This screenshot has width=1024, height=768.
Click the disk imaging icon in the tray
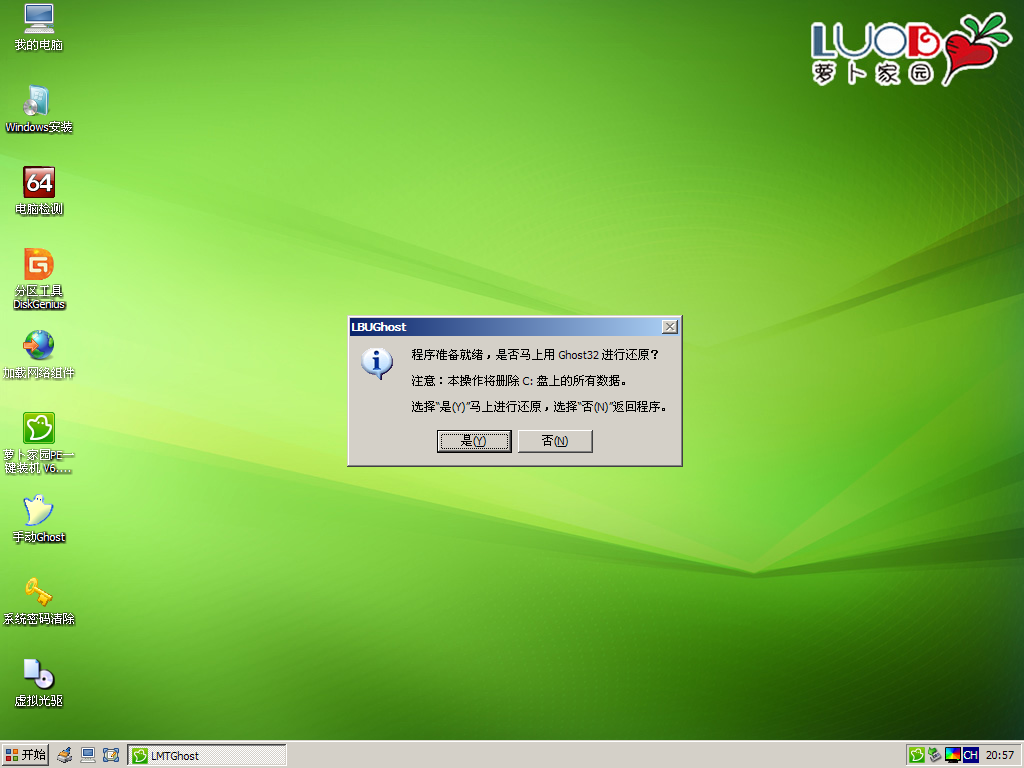coord(935,755)
